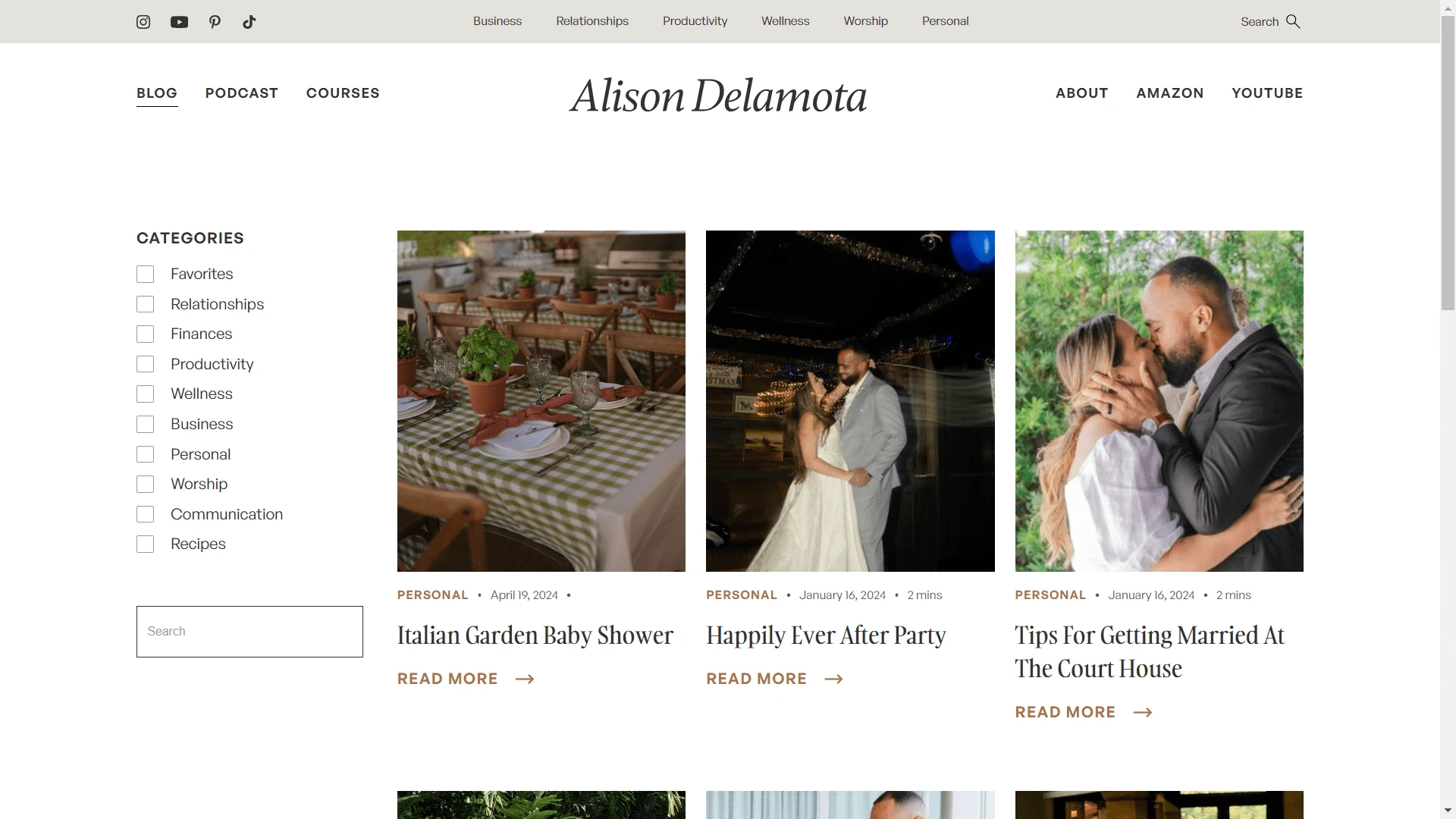Click the arrow icon on Italian Garden post
The width and height of the screenshot is (1456, 819).
[x=524, y=678]
